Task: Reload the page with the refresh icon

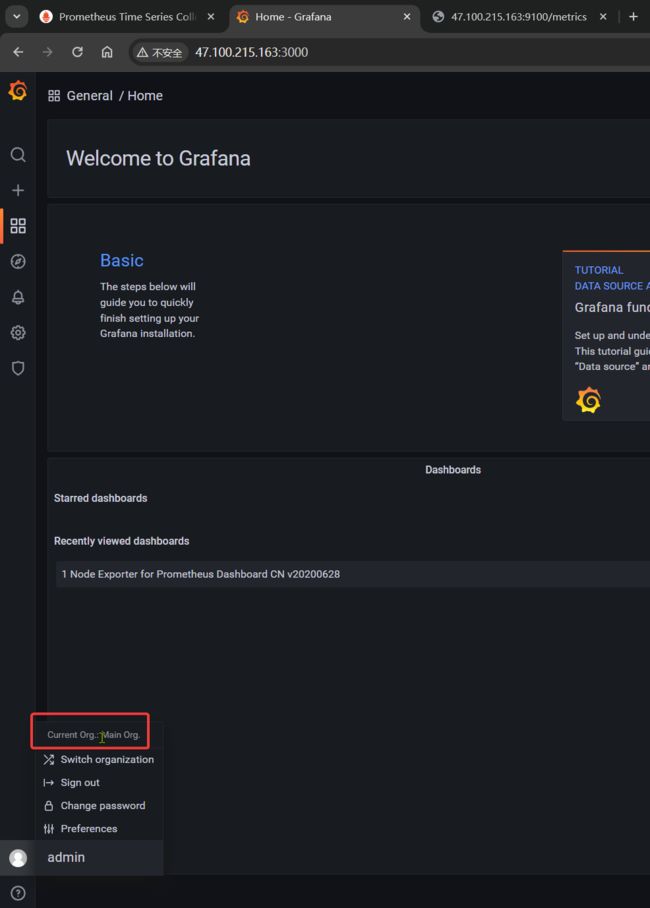Action: click(x=77, y=52)
